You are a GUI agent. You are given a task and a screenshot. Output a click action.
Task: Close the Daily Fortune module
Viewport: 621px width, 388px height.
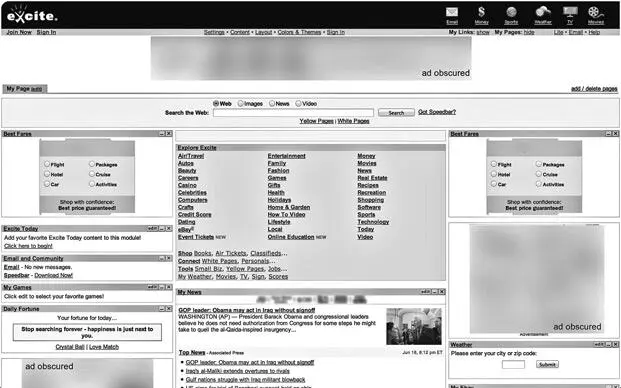click(x=169, y=308)
